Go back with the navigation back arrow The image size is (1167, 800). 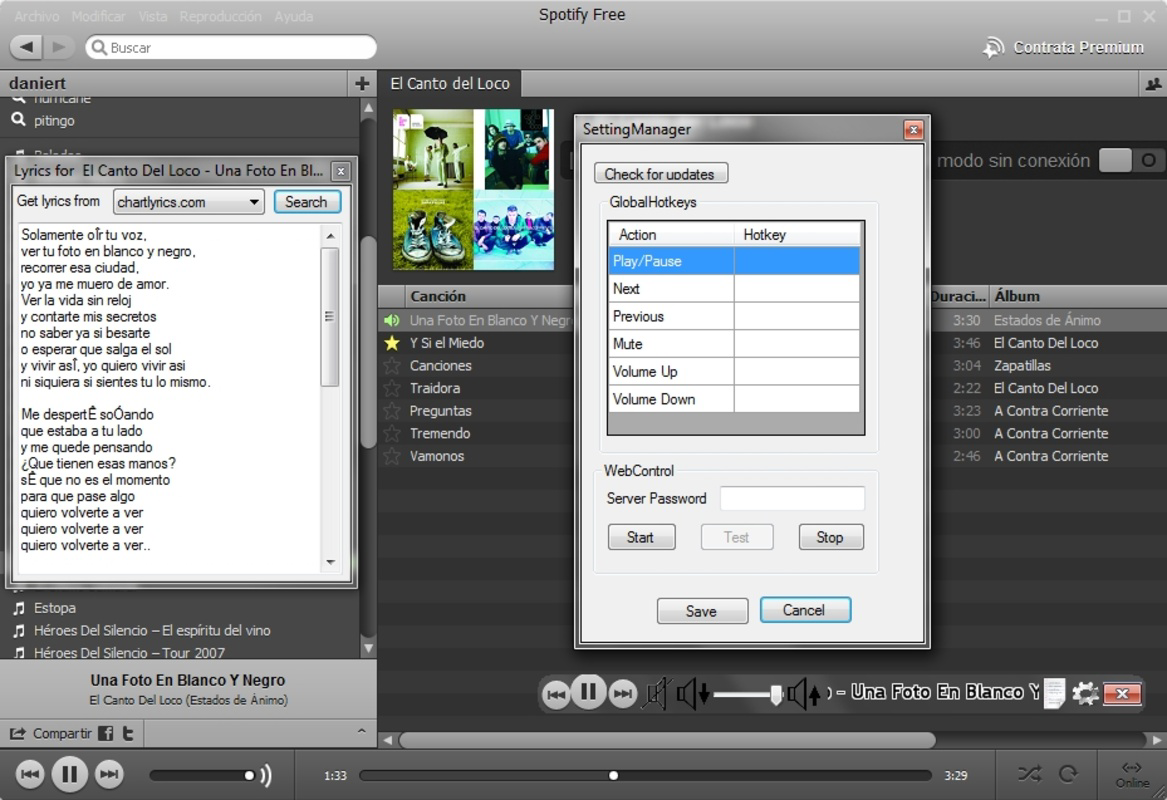pos(26,47)
